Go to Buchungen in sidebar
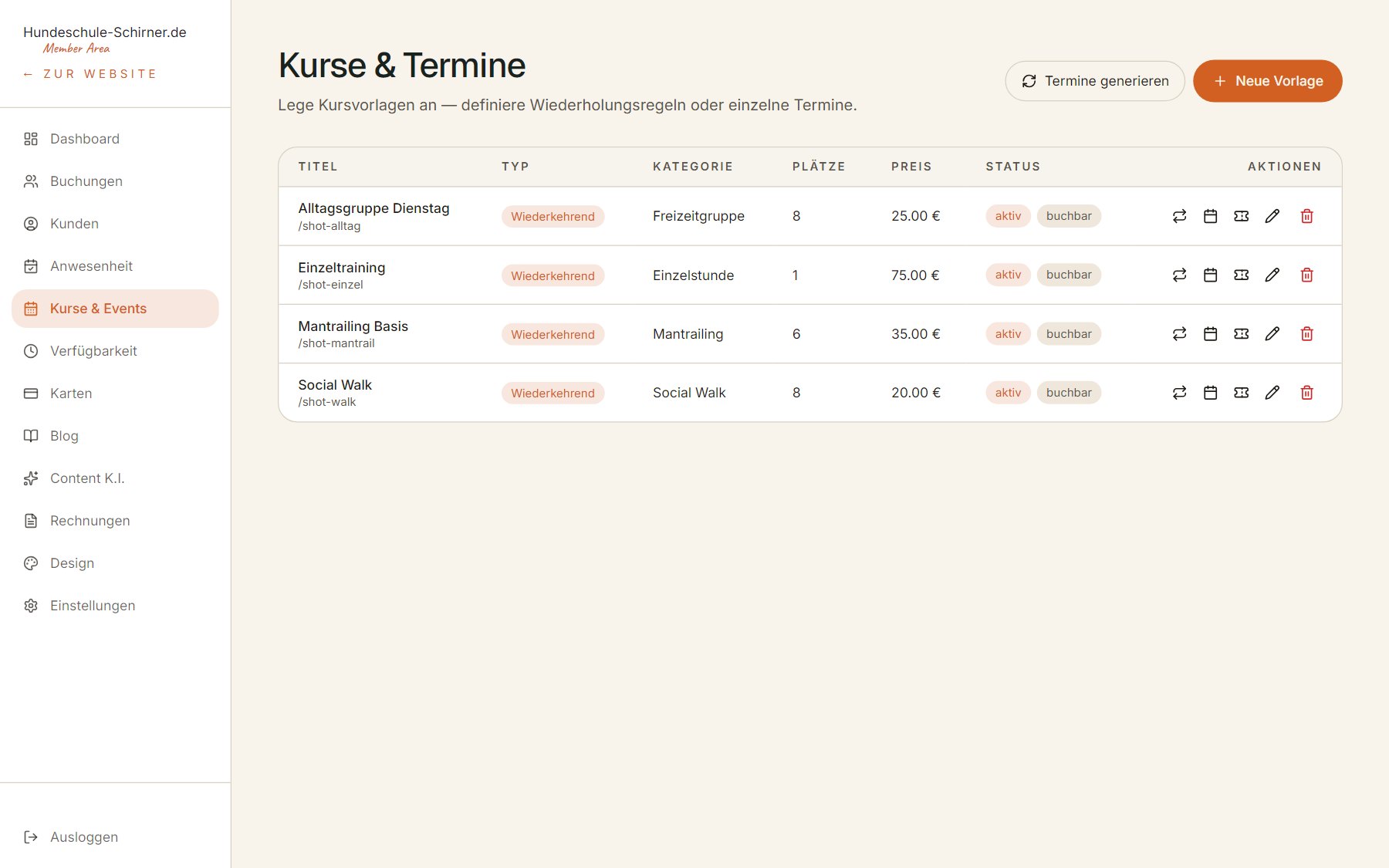This screenshot has width=1389, height=868. pyautogui.click(x=115, y=181)
